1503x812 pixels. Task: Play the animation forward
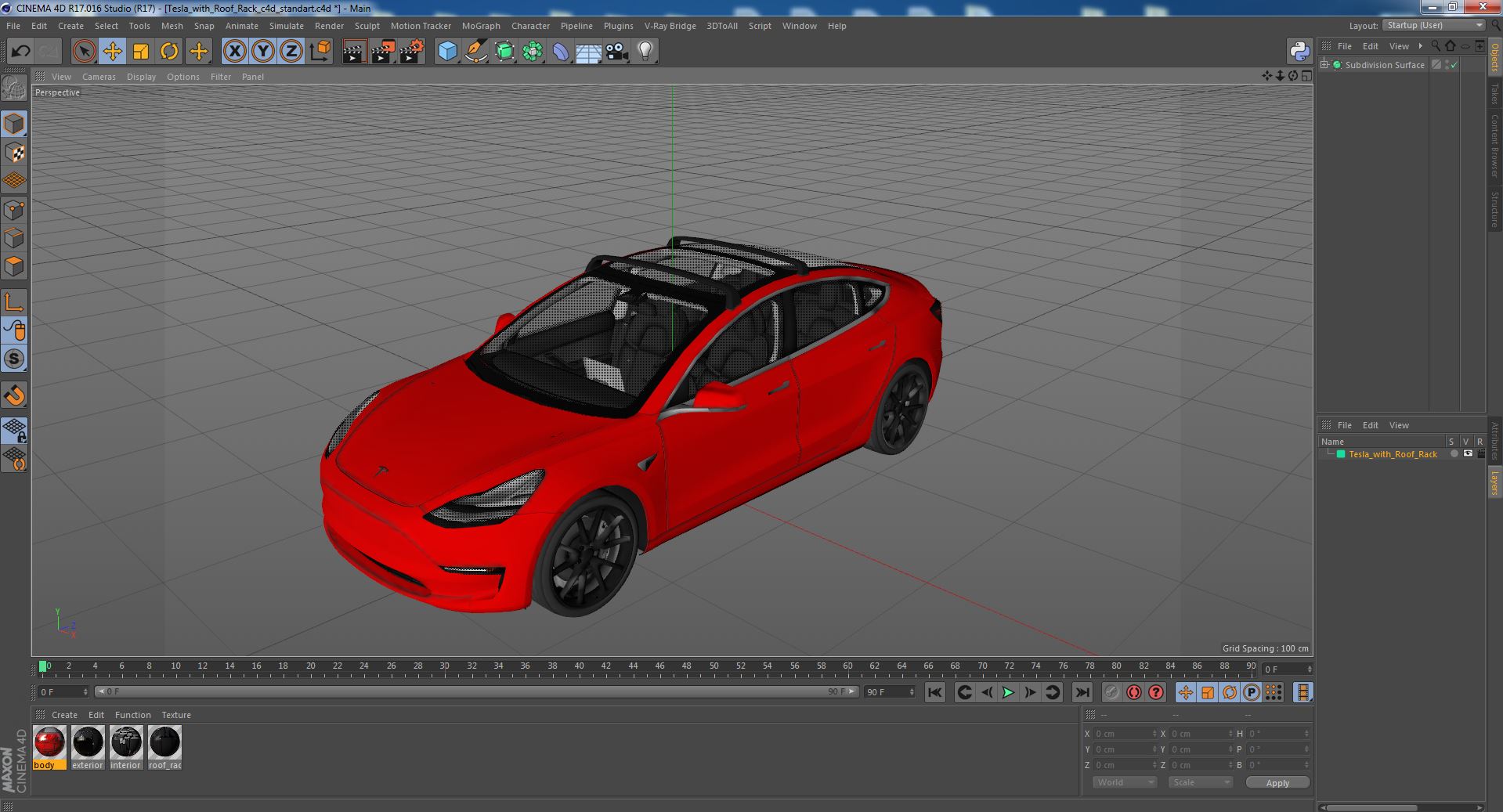pyautogui.click(x=1008, y=692)
